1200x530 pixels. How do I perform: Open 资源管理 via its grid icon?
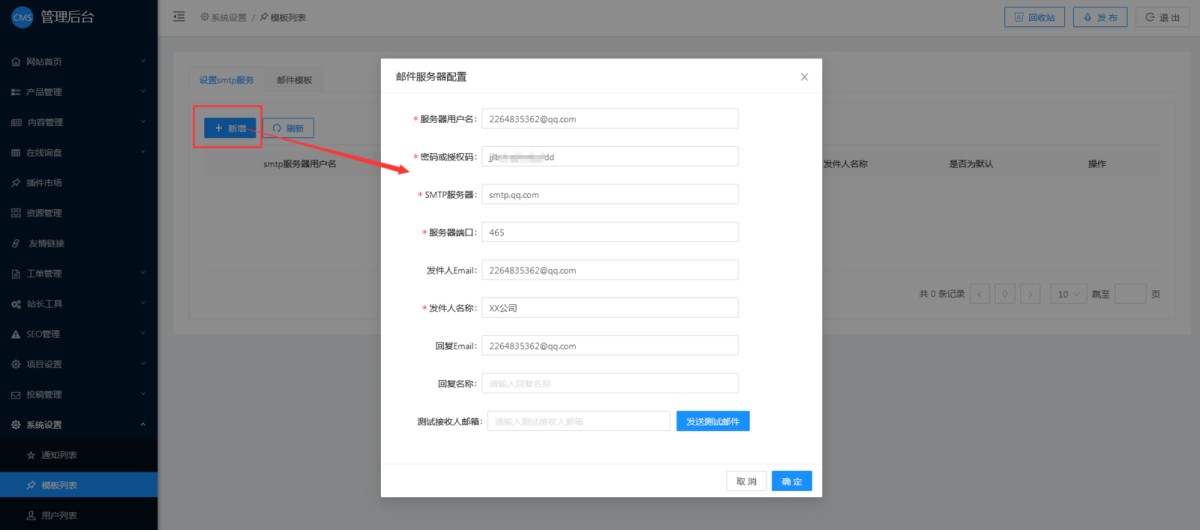tap(16, 213)
